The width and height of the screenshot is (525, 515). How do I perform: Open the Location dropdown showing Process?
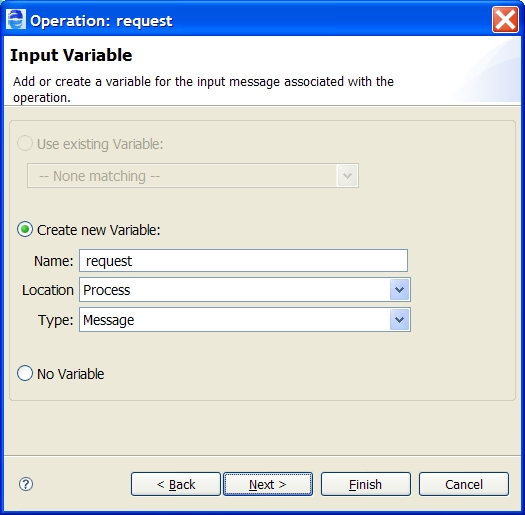[245, 290]
